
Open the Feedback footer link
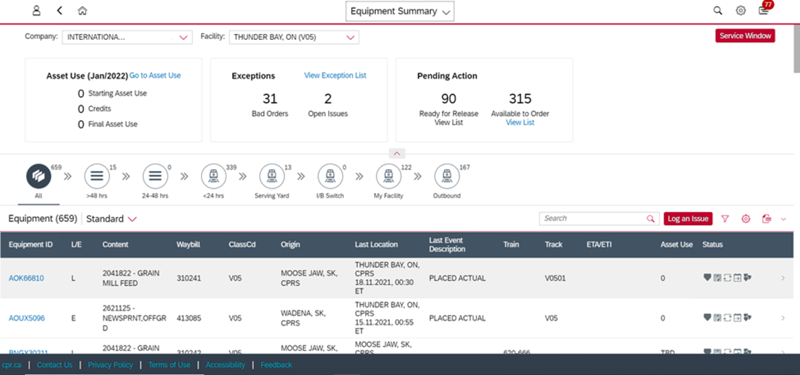coord(276,365)
